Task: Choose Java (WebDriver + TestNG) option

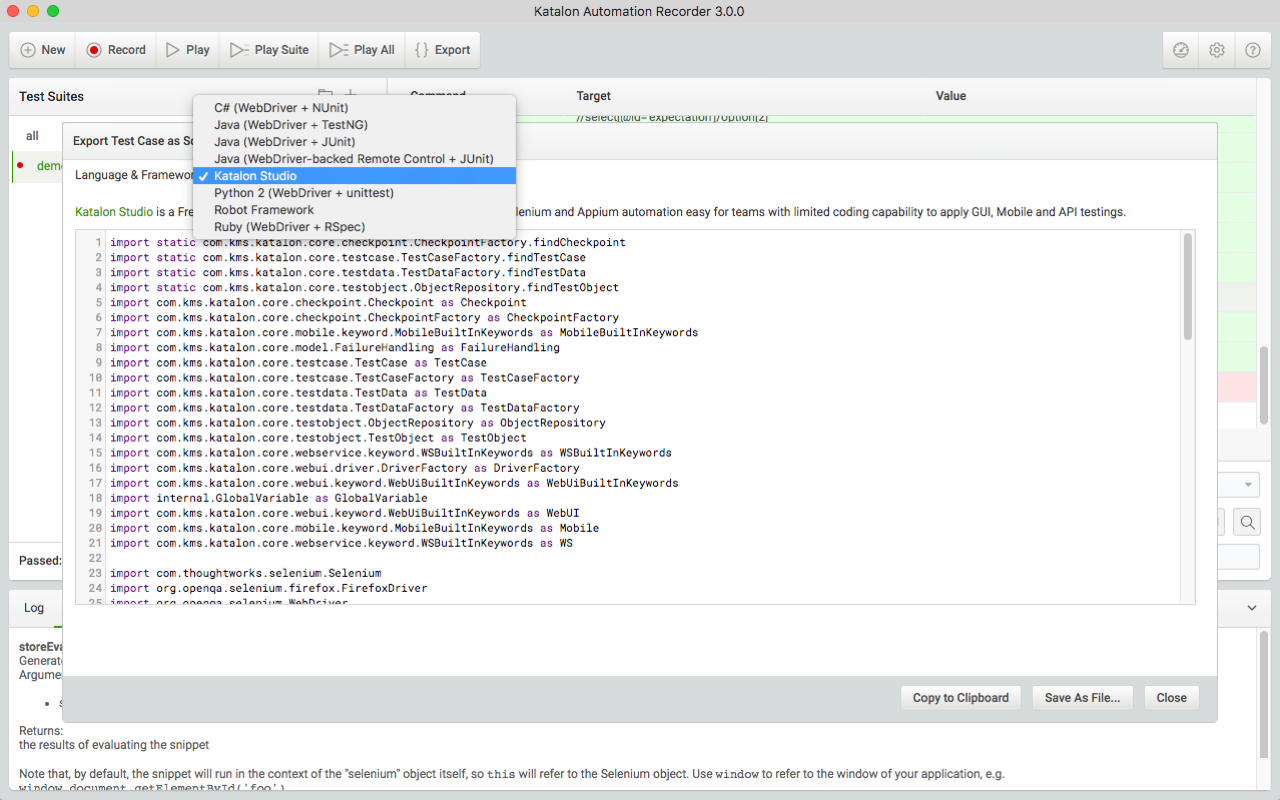Action: [x=354, y=125]
